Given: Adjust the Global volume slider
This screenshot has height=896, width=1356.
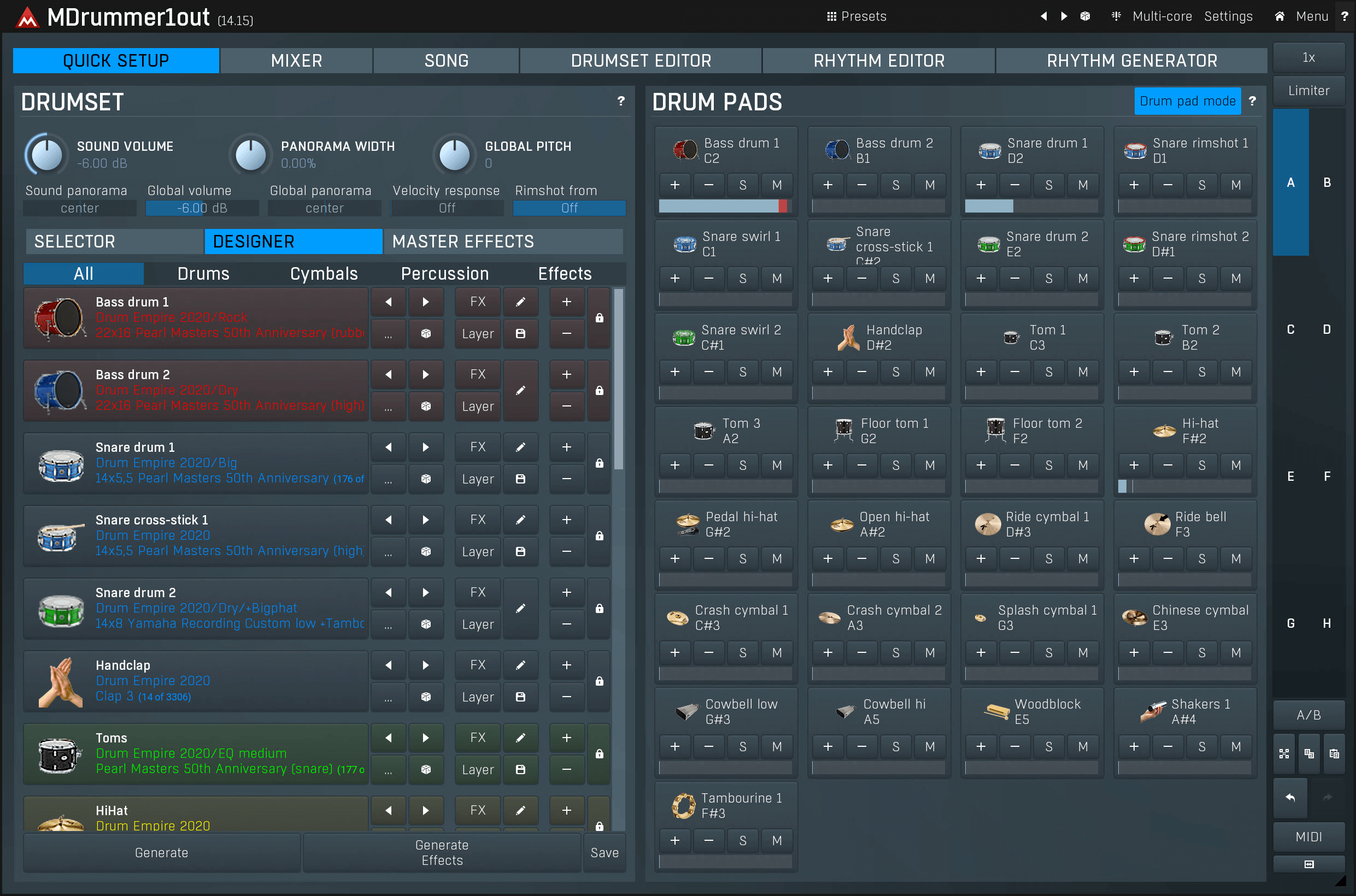Looking at the screenshot, I should pyautogui.click(x=202, y=208).
